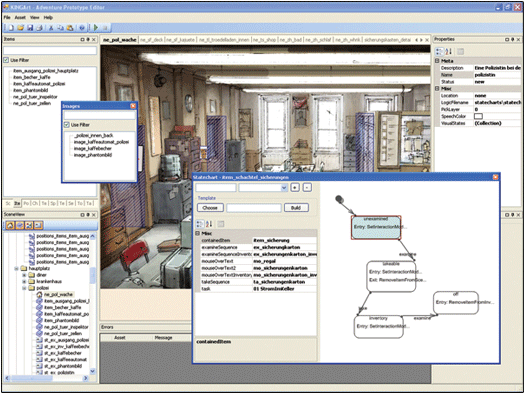Toggle Use Filter checkbox in Items panel
The height and width of the screenshot is (394, 525).
tap(6, 60)
